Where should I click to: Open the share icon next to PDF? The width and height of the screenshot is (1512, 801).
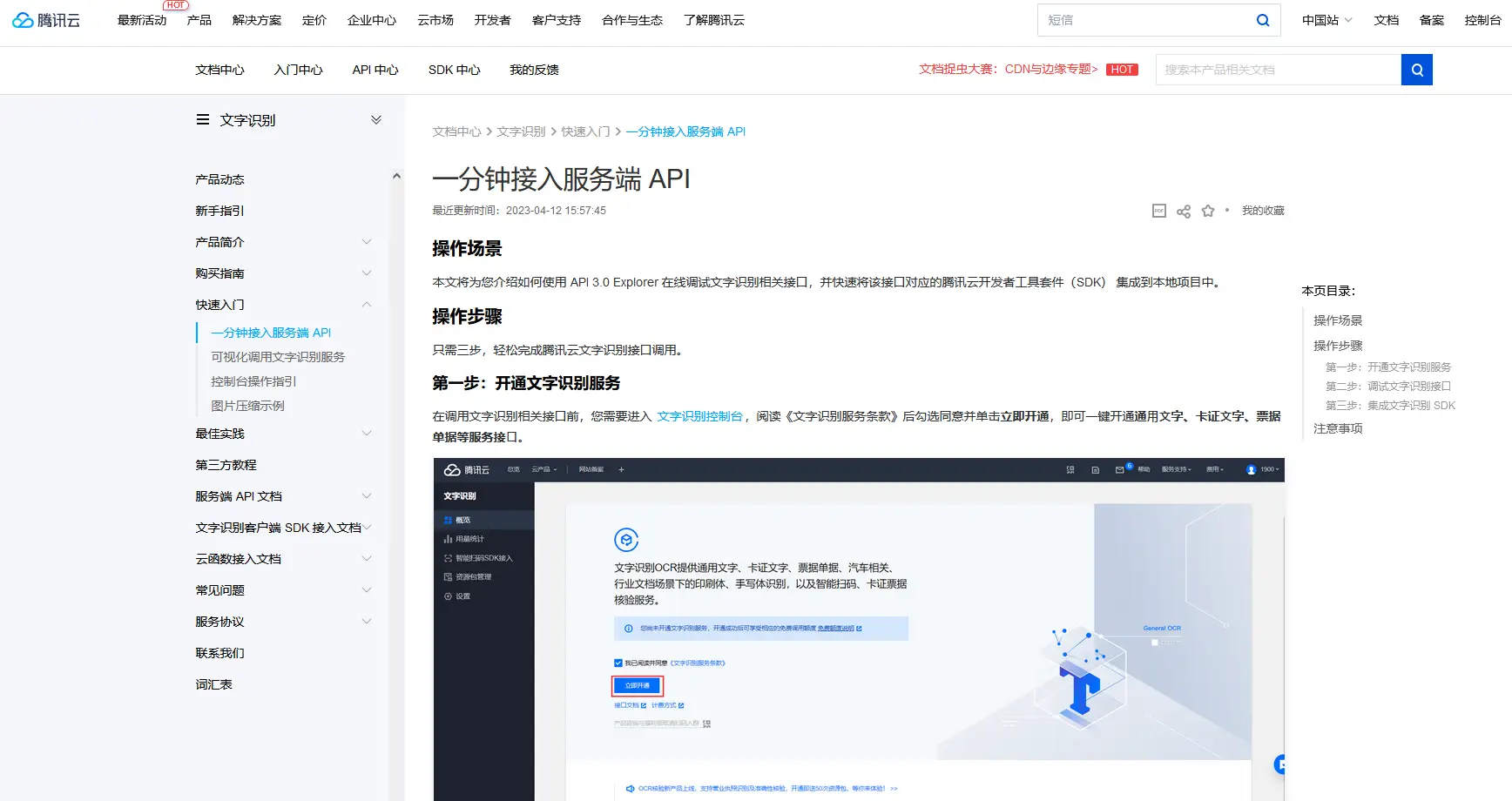coord(1183,210)
